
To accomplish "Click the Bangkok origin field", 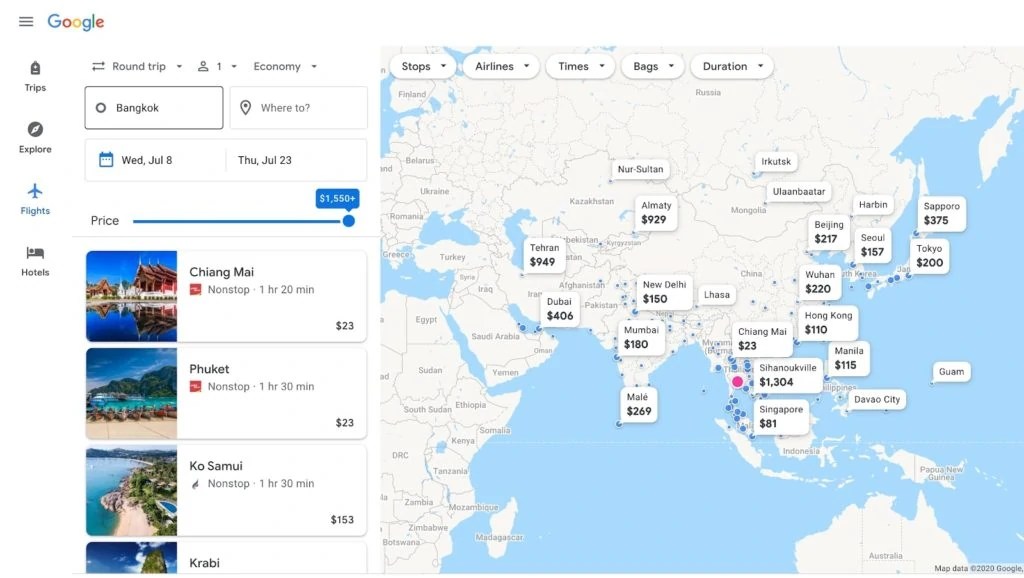I will click(153, 107).
